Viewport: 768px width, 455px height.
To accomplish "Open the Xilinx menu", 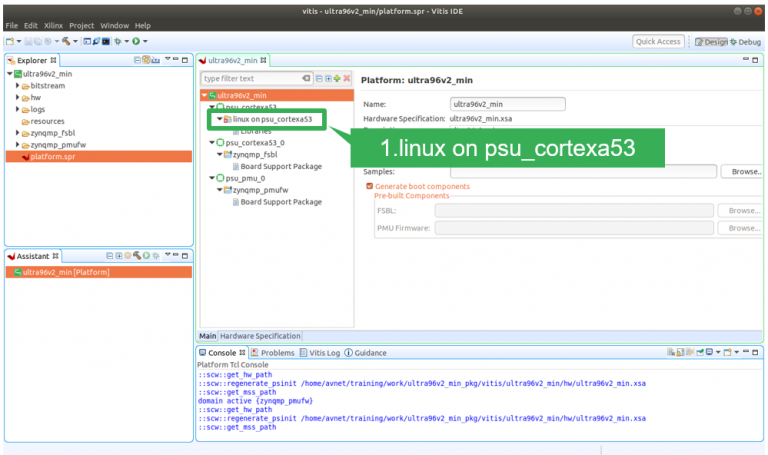I will click(x=54, y=25).
